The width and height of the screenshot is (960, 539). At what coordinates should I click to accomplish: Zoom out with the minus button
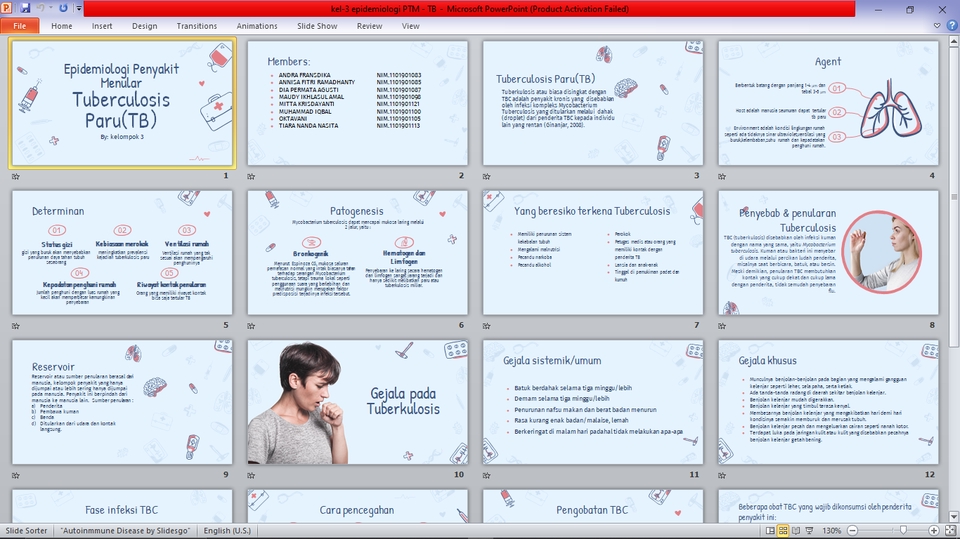coord(852,530)
